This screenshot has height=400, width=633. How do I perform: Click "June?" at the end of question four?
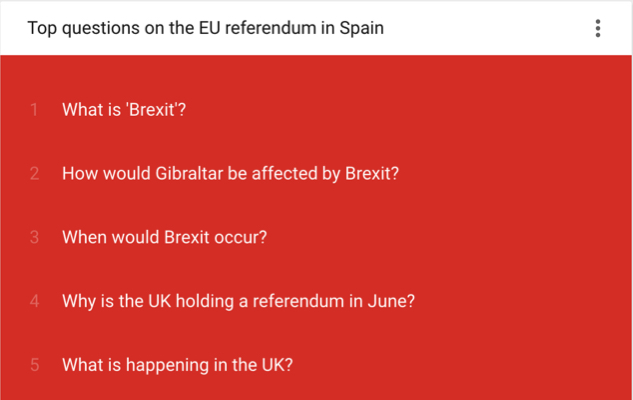391,302
